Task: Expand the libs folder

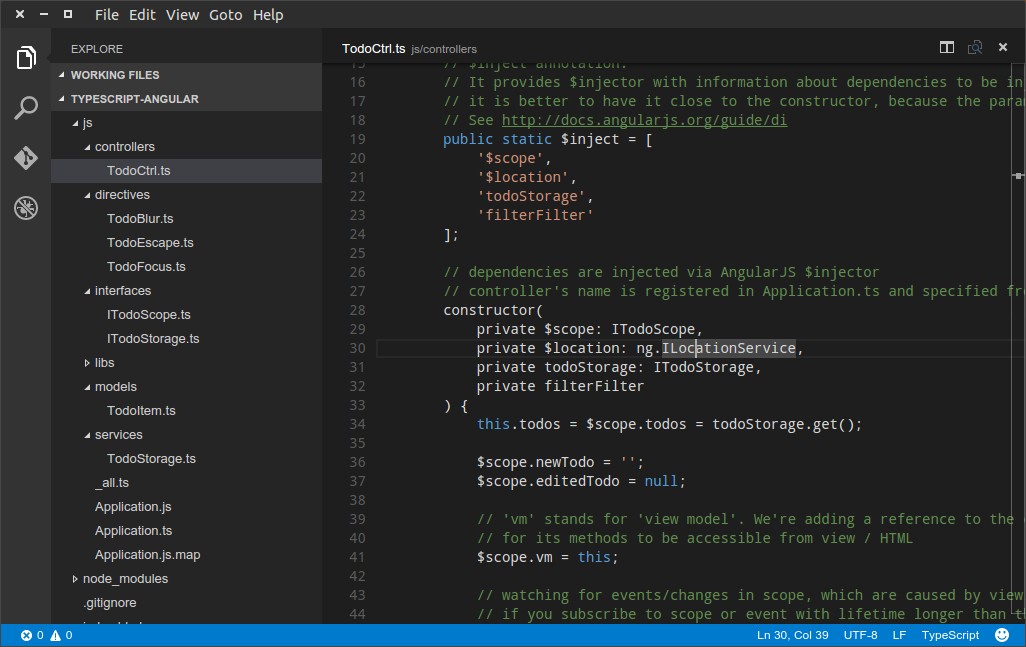Action: click(87, 362)
